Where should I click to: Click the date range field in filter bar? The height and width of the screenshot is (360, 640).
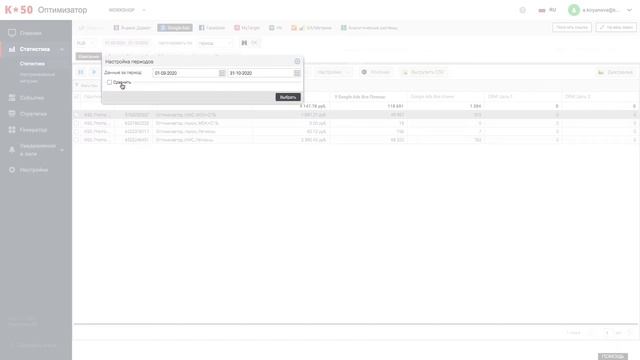(127, 43)
